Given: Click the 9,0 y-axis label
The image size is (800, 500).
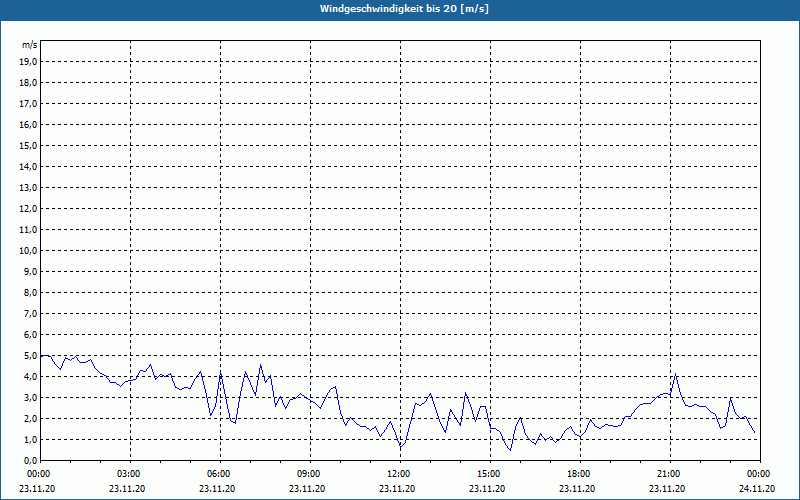Looking at the screenshot, I should click(30, 271).
